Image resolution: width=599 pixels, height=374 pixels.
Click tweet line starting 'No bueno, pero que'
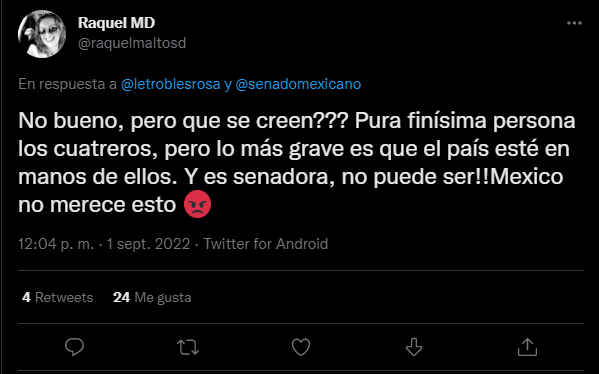[297, 121]
